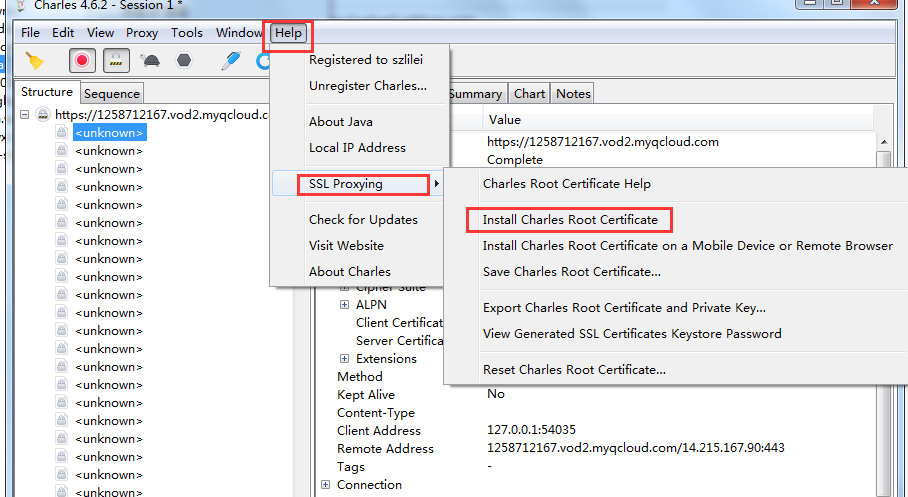Screen dimensions: 908x497
Task: Select the highlighted <unknown> request
Action: (x=109, y=133)
